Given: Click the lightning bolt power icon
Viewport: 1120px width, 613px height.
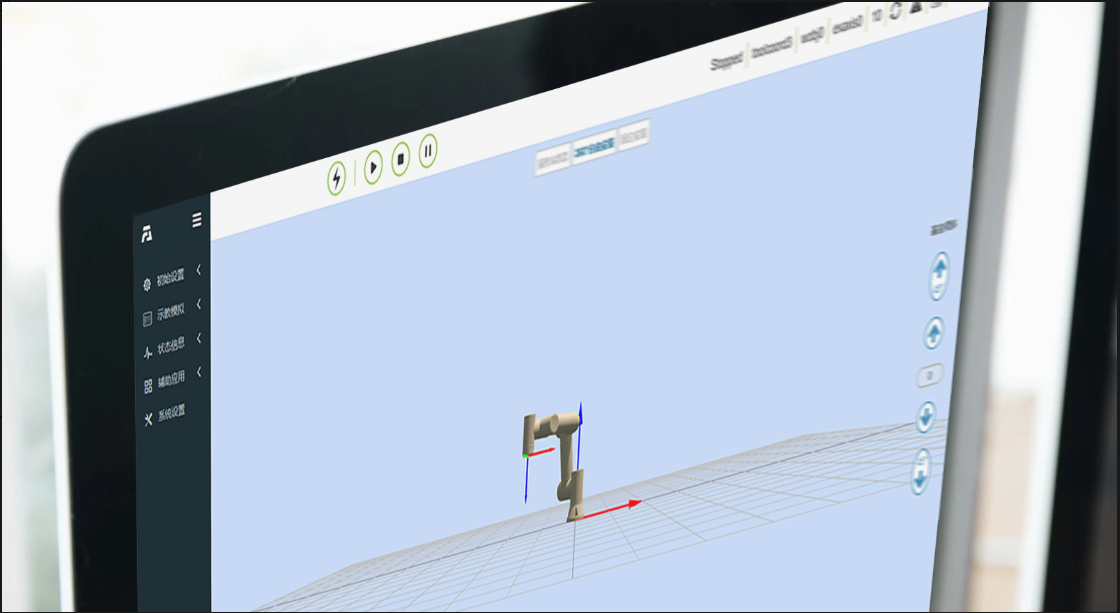Looking at the screenshot, I should coord(337,179).
